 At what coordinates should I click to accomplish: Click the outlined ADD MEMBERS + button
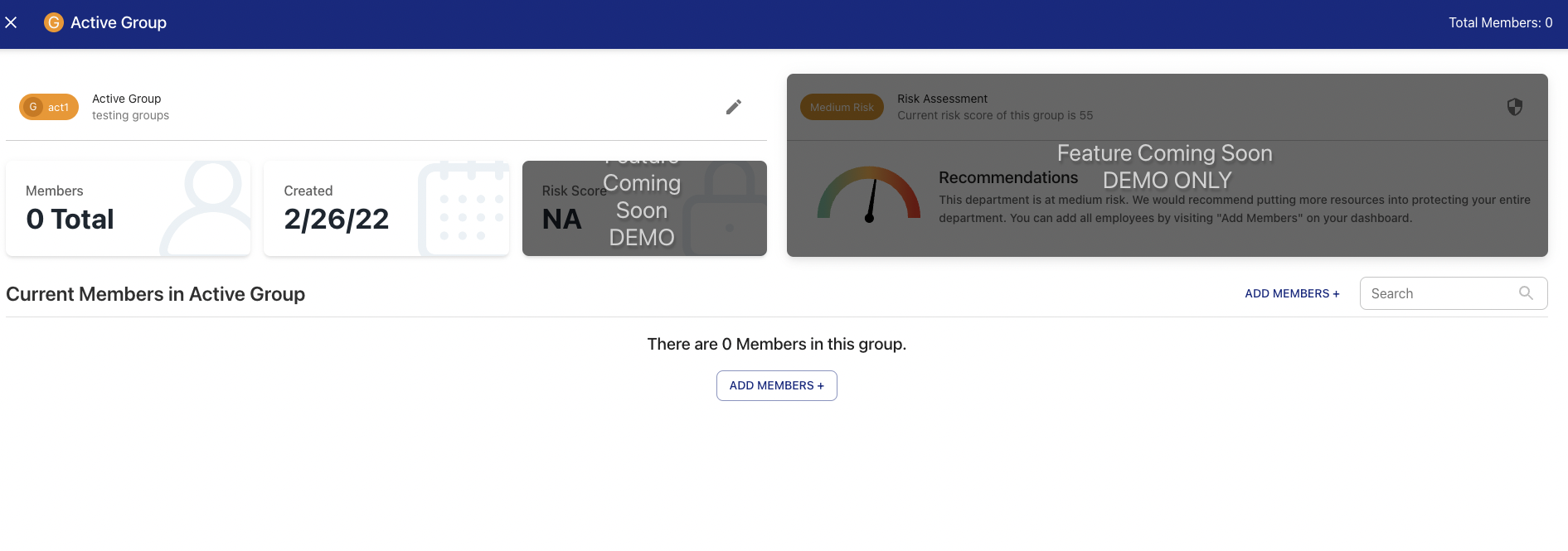(777, 385)
